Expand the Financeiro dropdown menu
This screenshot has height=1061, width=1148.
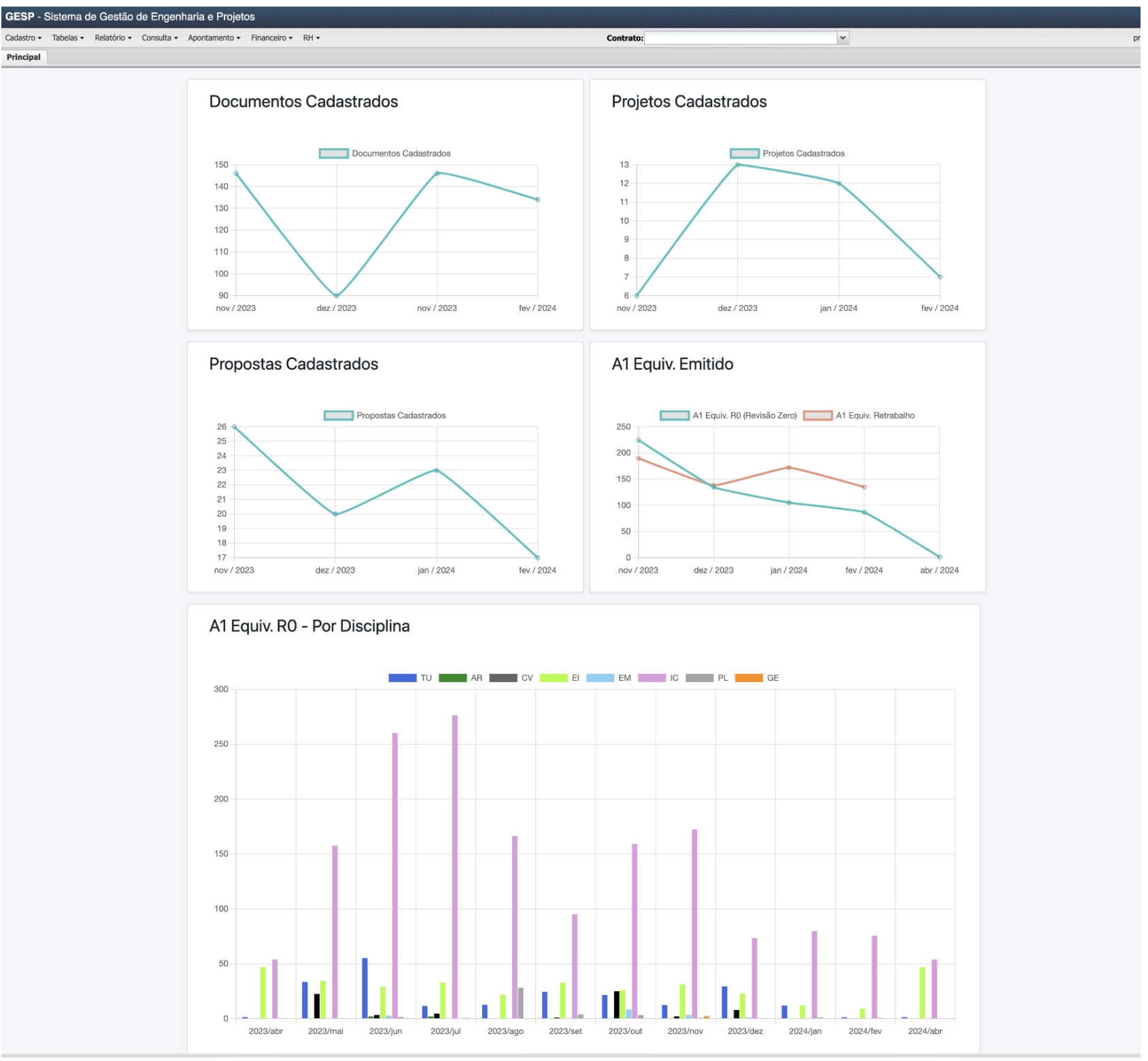tap(271, 38)
